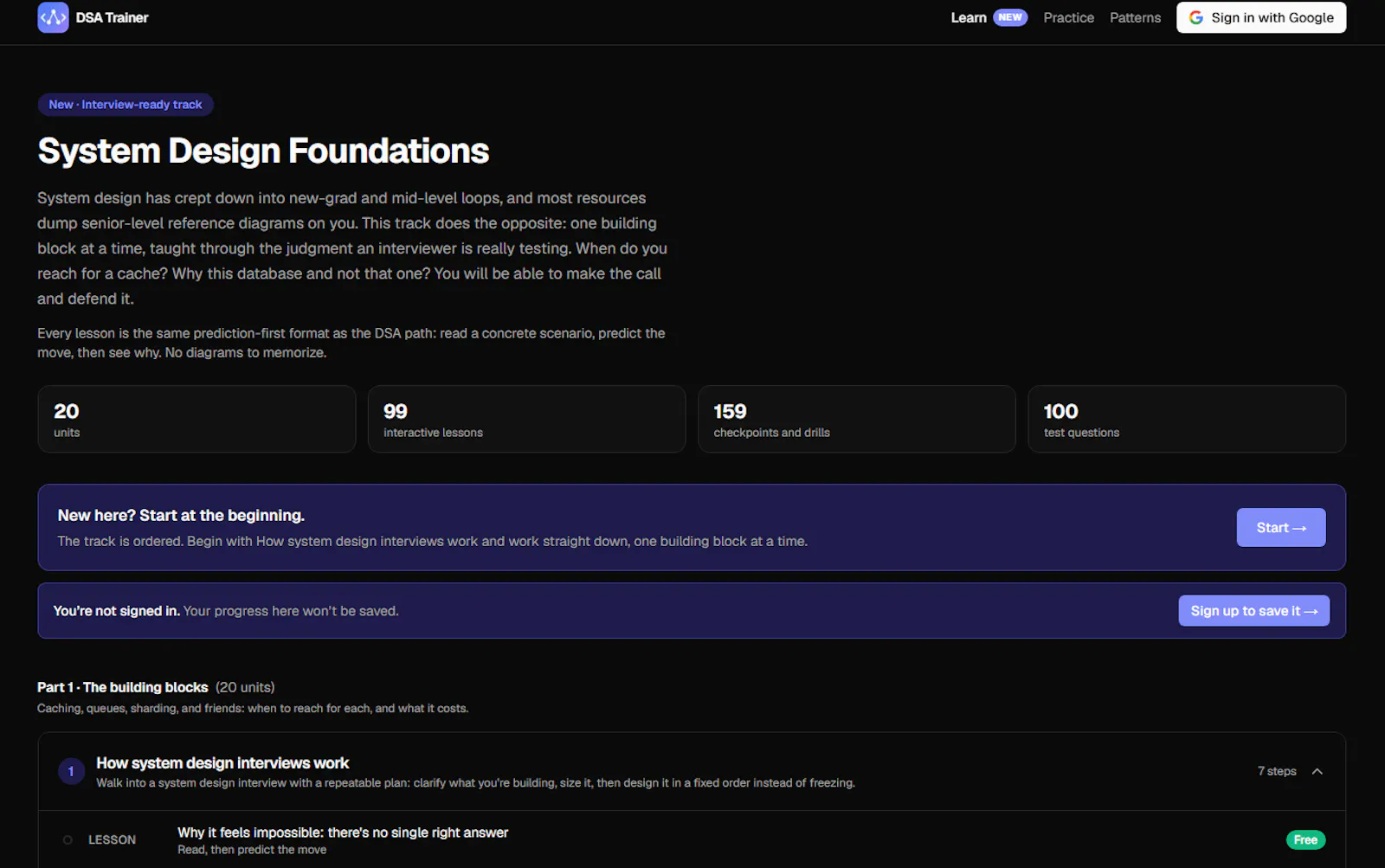Viewport: 1385px width, 868px height.
Task: Start the track from the beginning
Action: pos(1280,527)
